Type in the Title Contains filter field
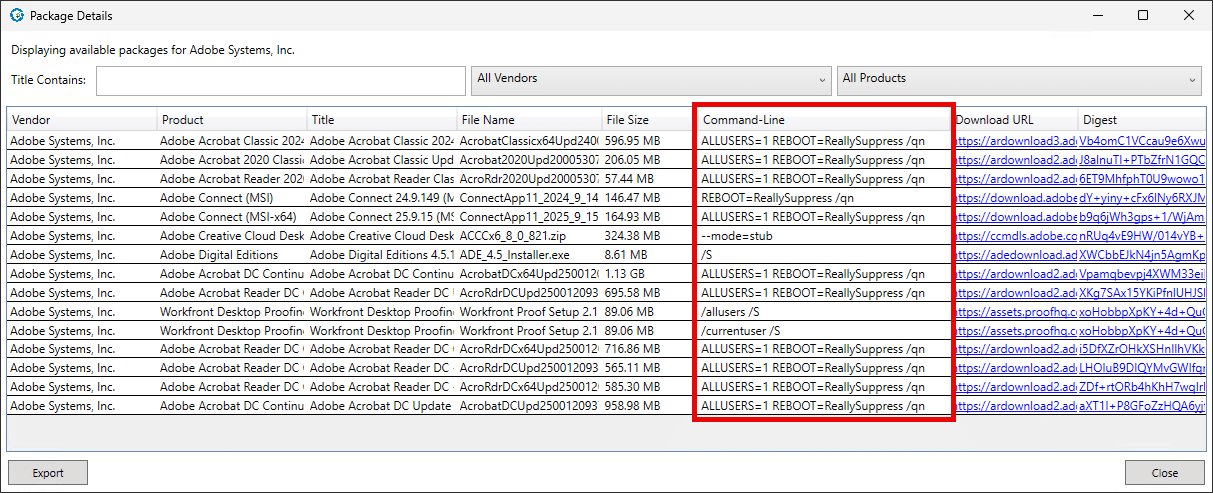Image resolution: width=1213 pixels, height=493 pixels. (x=280, y=80)
